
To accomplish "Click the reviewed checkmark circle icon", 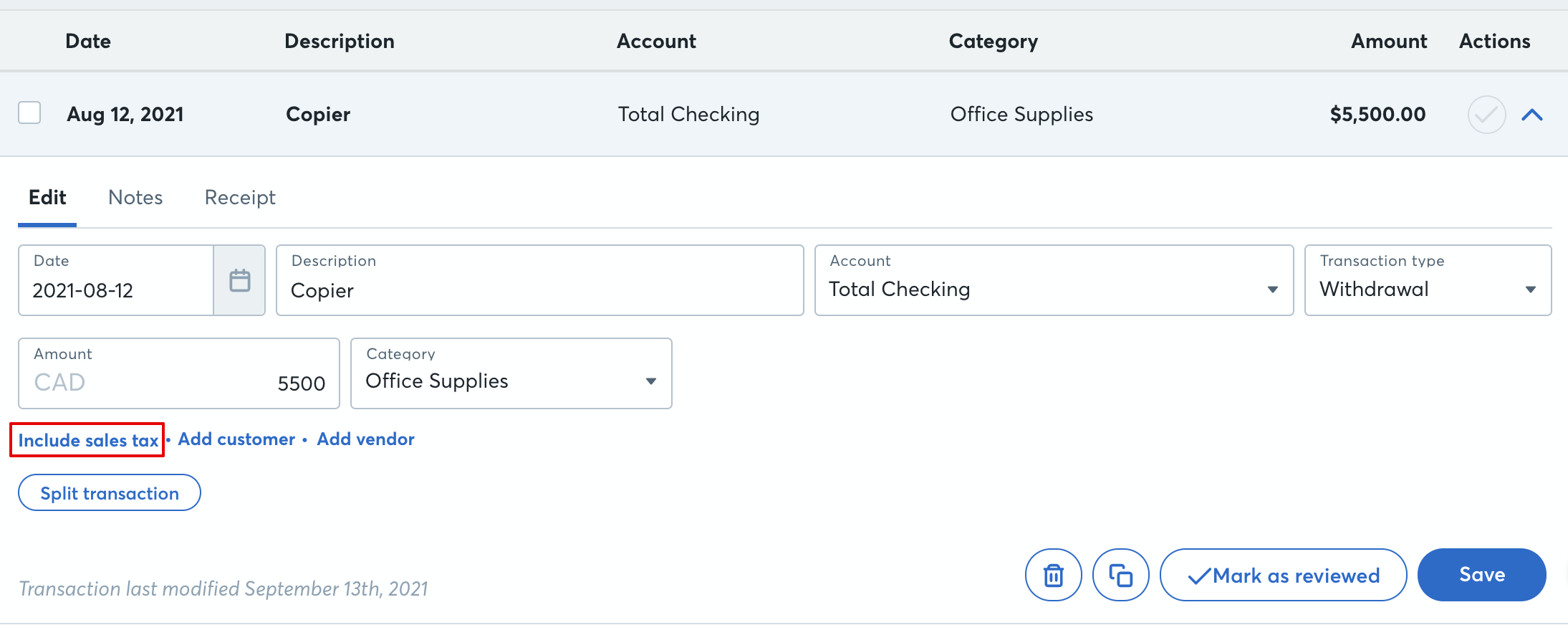I will click(x=1486, y=115).
